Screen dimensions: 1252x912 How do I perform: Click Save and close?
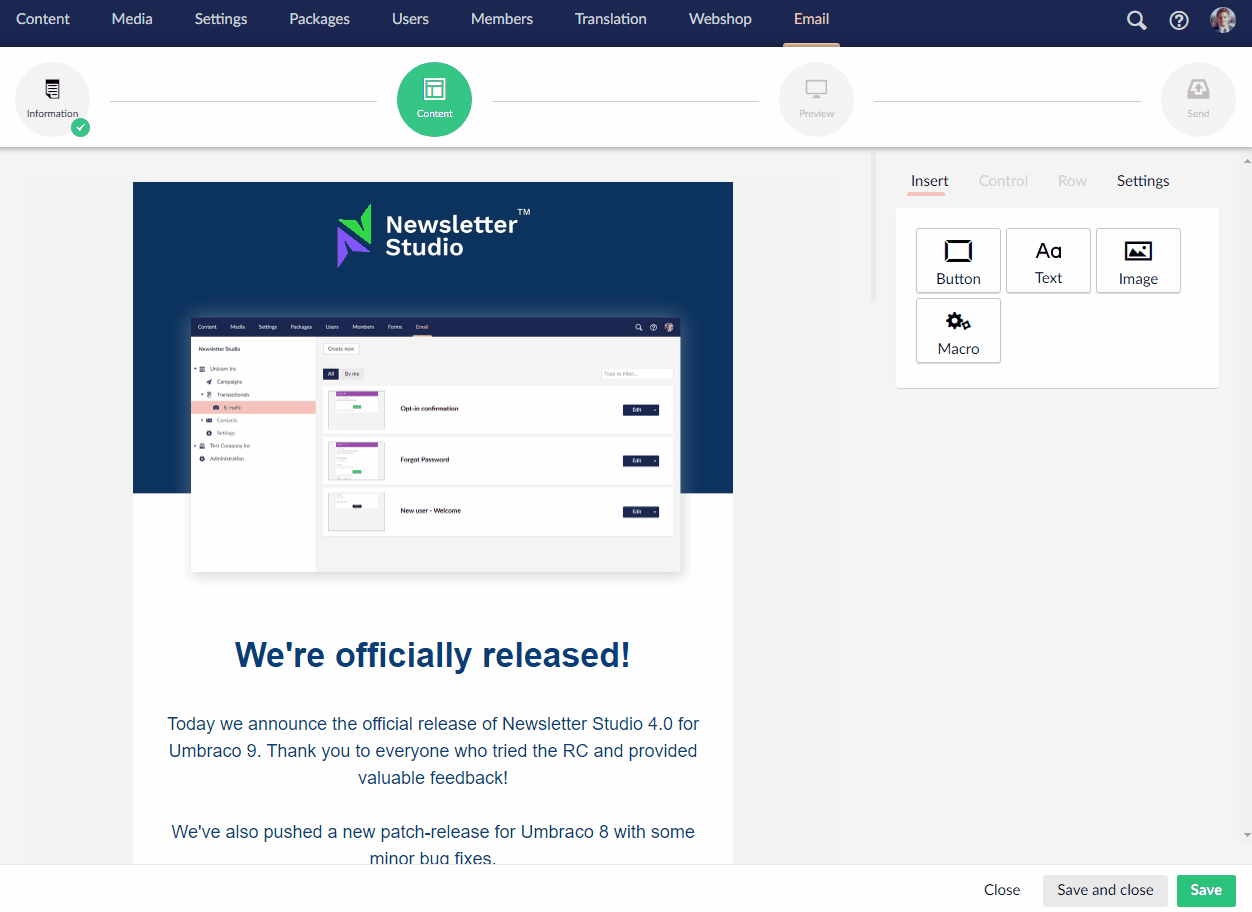point(1105,890)
